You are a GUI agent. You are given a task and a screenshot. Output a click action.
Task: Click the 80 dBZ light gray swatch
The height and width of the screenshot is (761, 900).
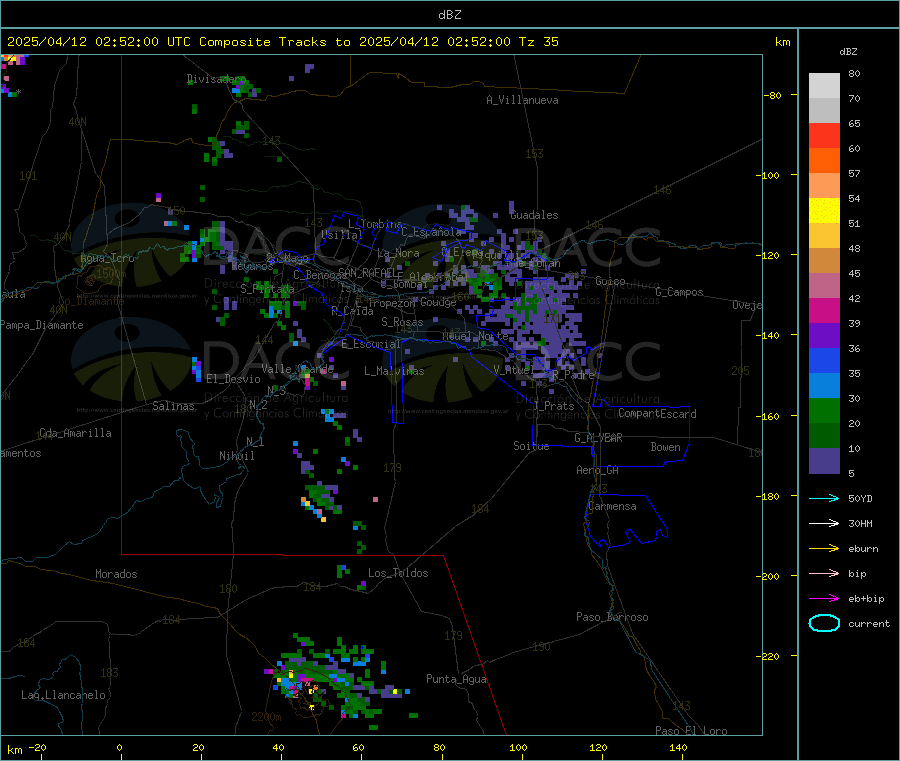pyautogui.click(x=824, y=86)
